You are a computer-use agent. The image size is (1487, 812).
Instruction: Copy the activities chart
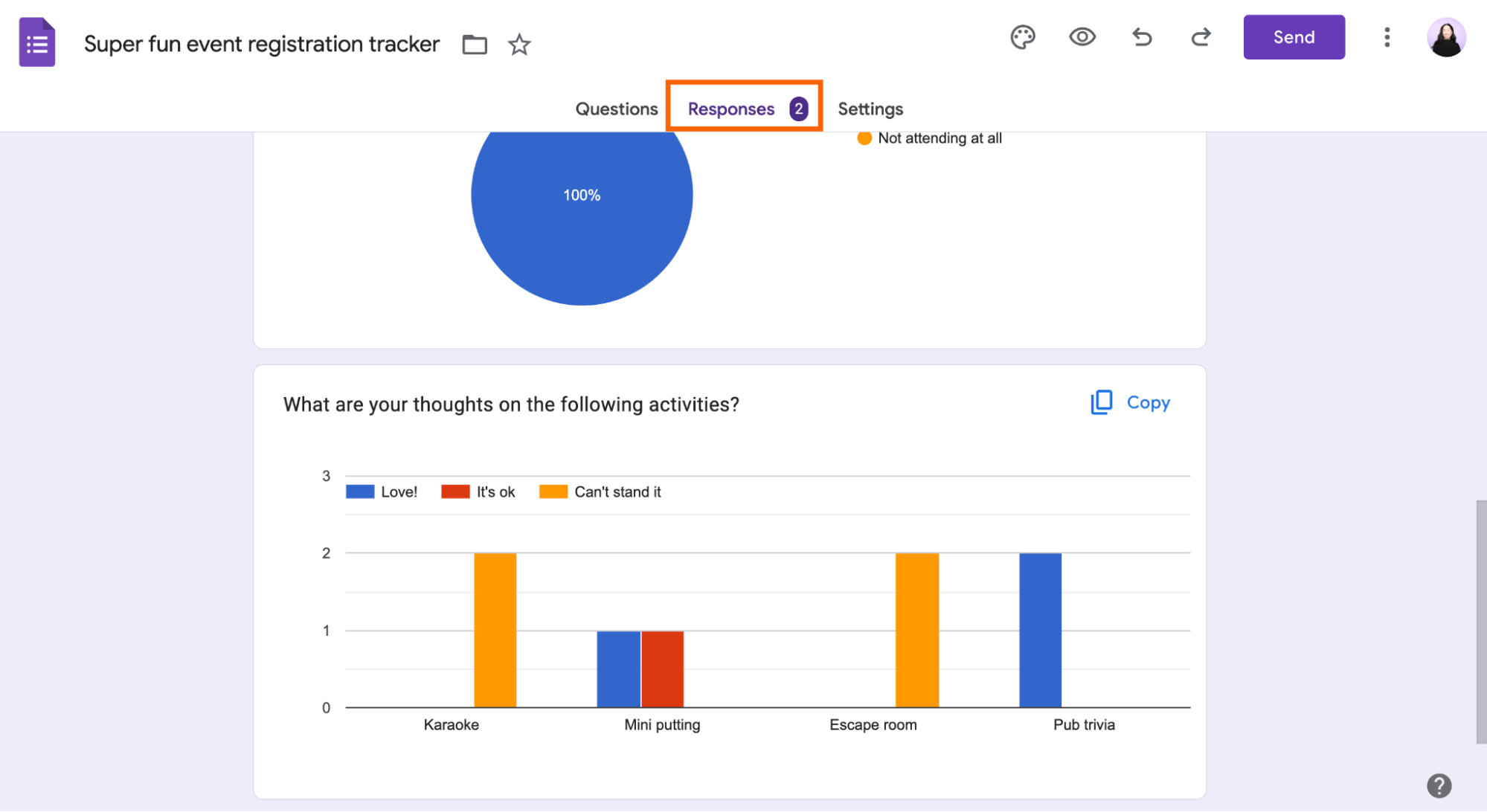[1130, 402]
